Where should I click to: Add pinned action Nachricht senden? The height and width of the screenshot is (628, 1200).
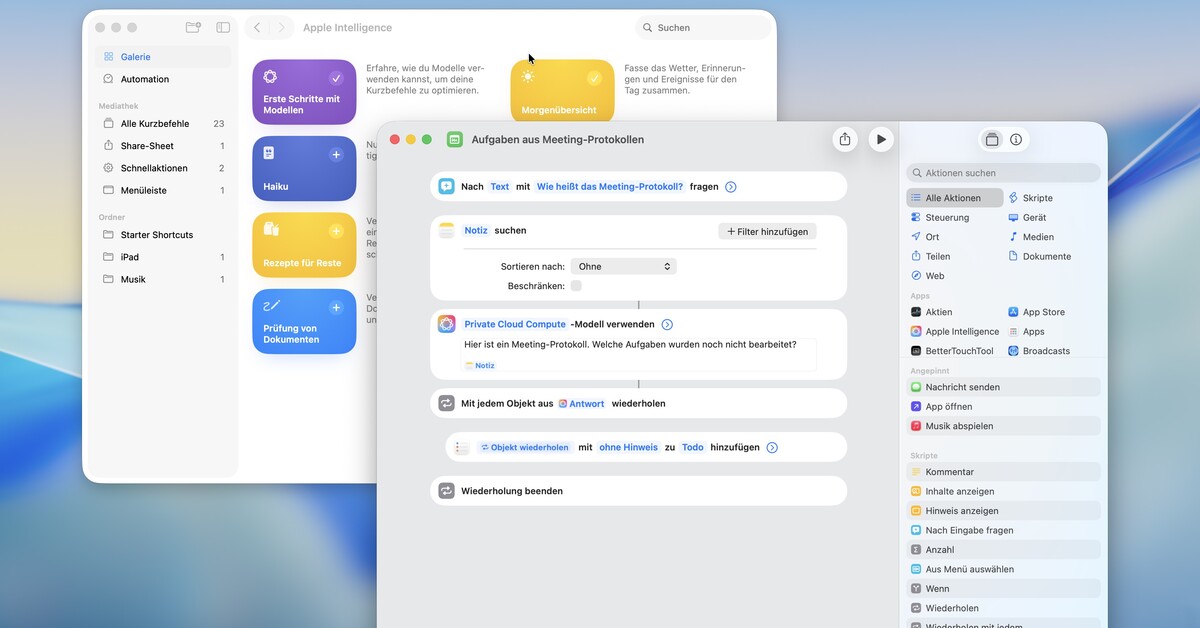tap(1003, 387)
